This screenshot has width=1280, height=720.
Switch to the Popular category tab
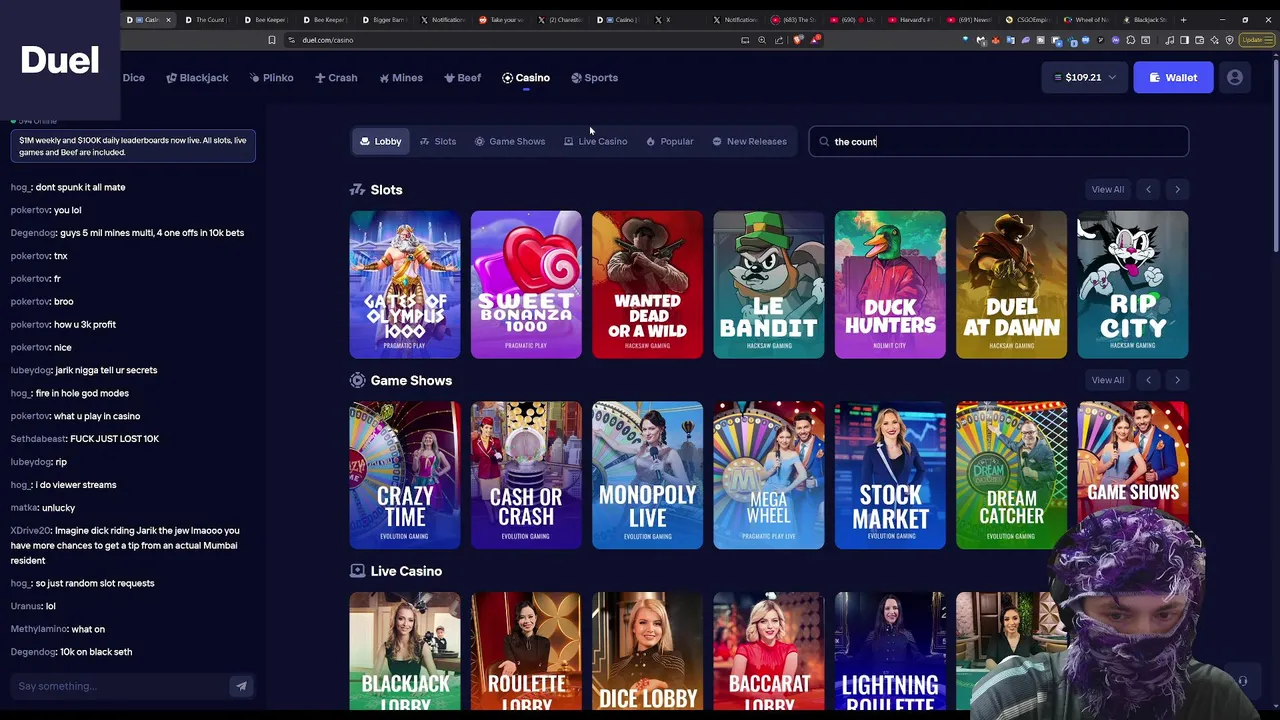(669, 141)
